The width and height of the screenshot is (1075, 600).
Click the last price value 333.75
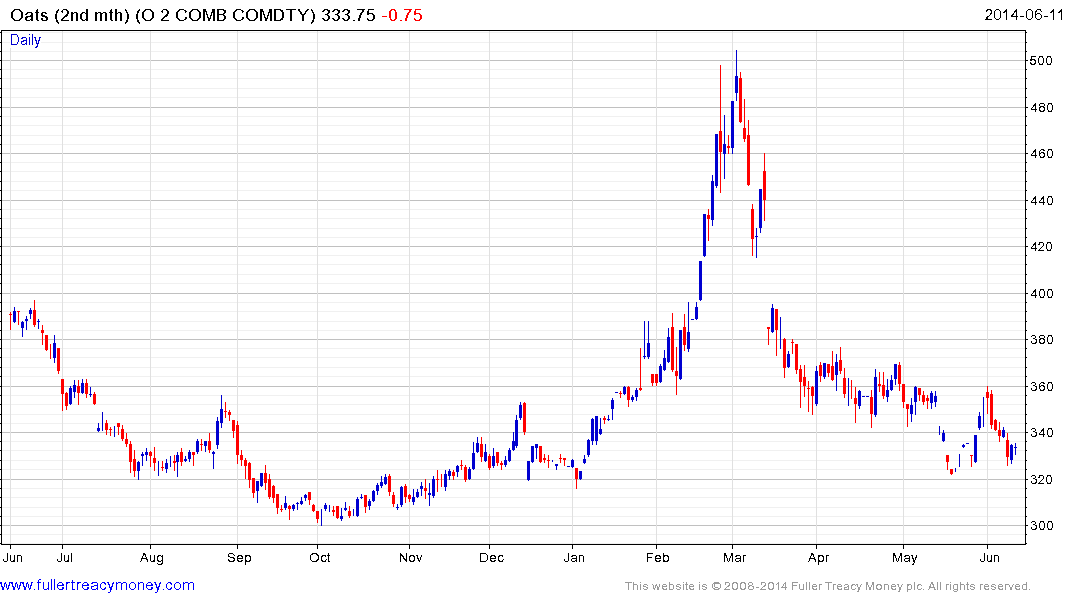click(348, 15)
